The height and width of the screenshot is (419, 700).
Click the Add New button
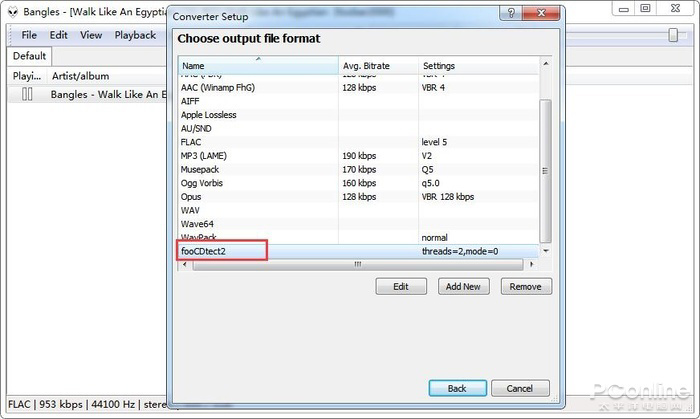pyautogui.click(x=463, y=286)
